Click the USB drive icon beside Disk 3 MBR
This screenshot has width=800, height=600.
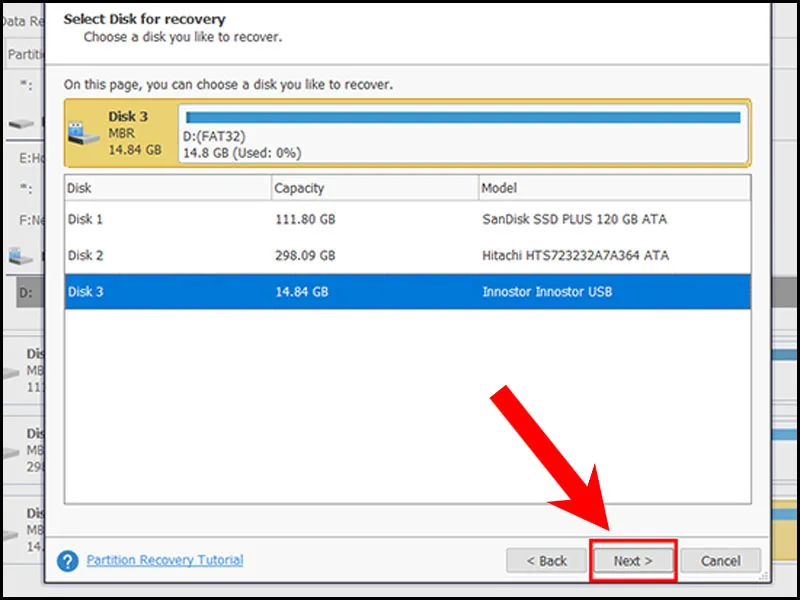point(83,133)
